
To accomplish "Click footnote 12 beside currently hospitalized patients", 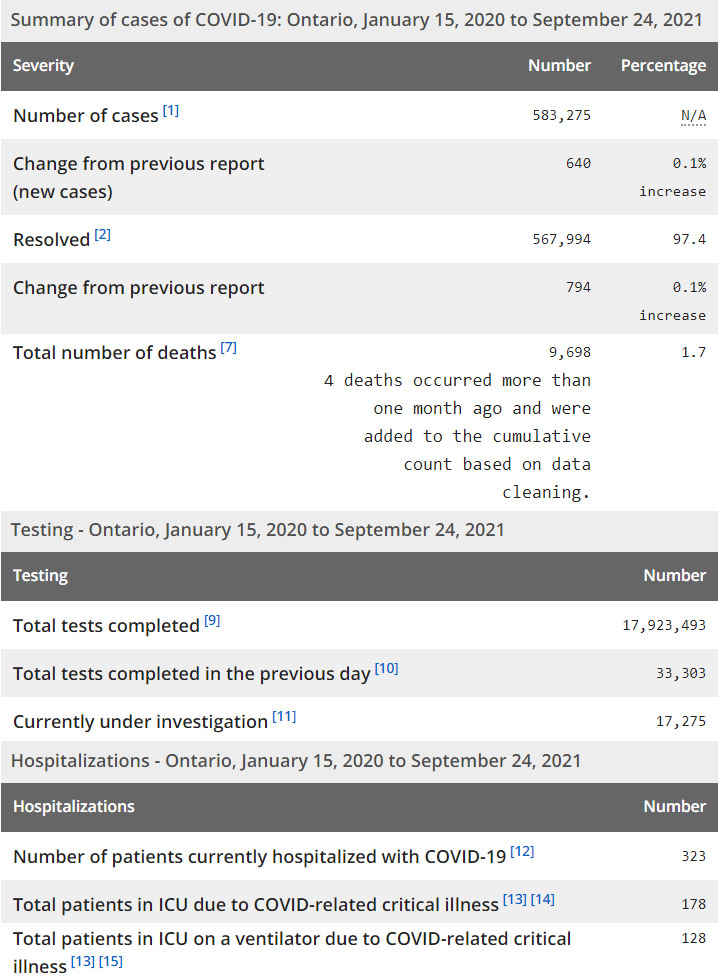I will 522,852.
